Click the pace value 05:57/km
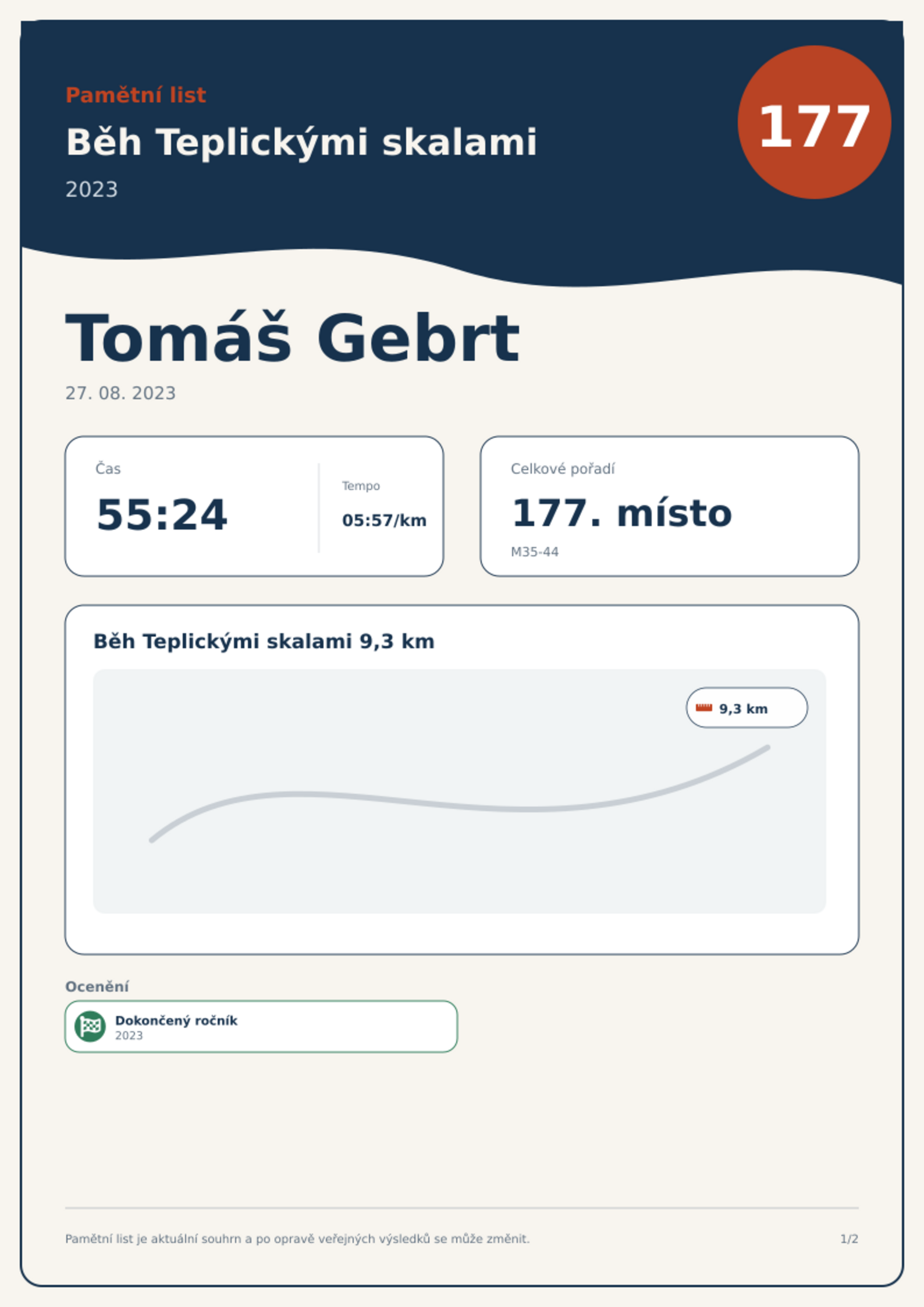 pyautogui.click(x=384, y=520)
